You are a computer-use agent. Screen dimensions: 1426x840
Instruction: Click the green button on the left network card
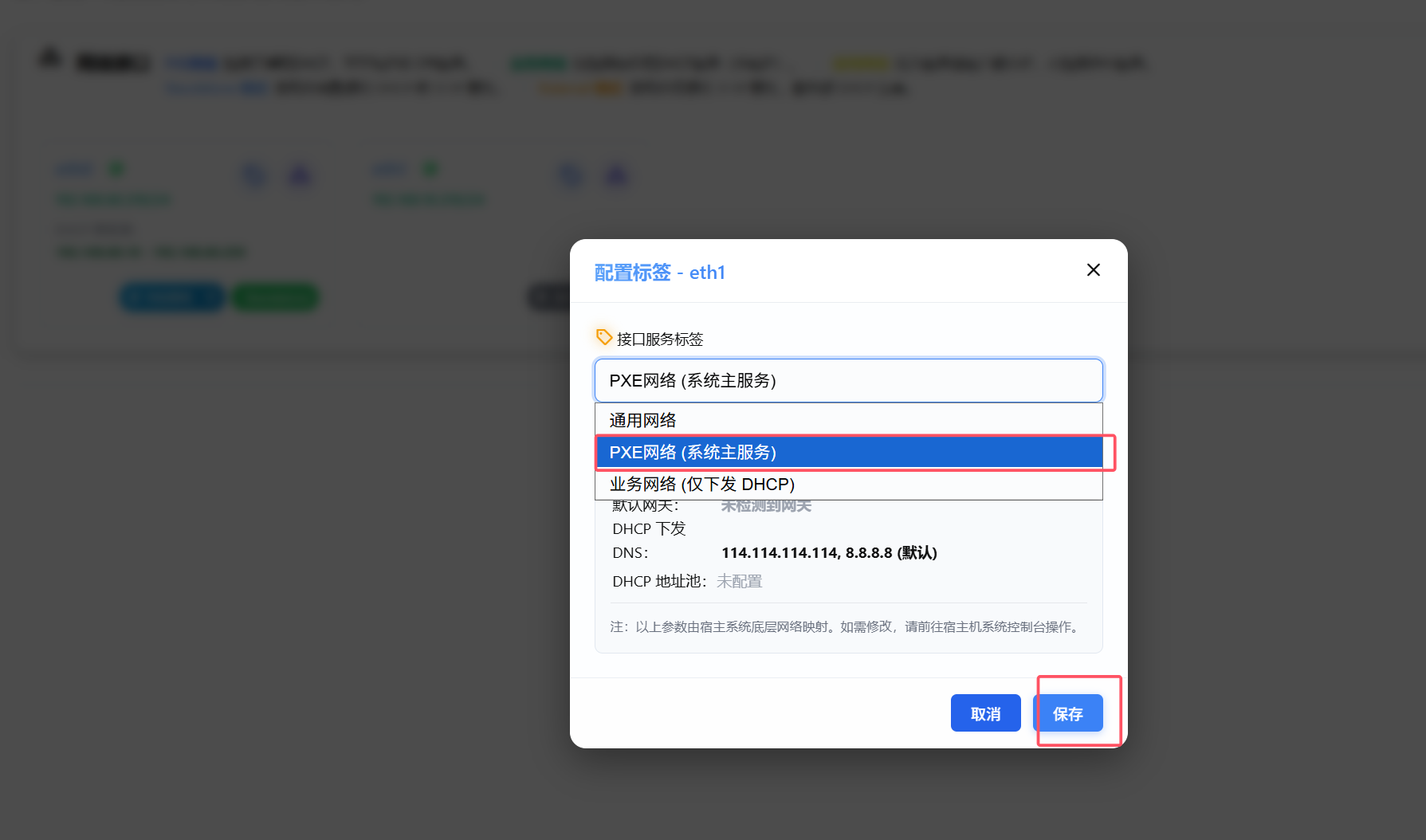(275, 296)
